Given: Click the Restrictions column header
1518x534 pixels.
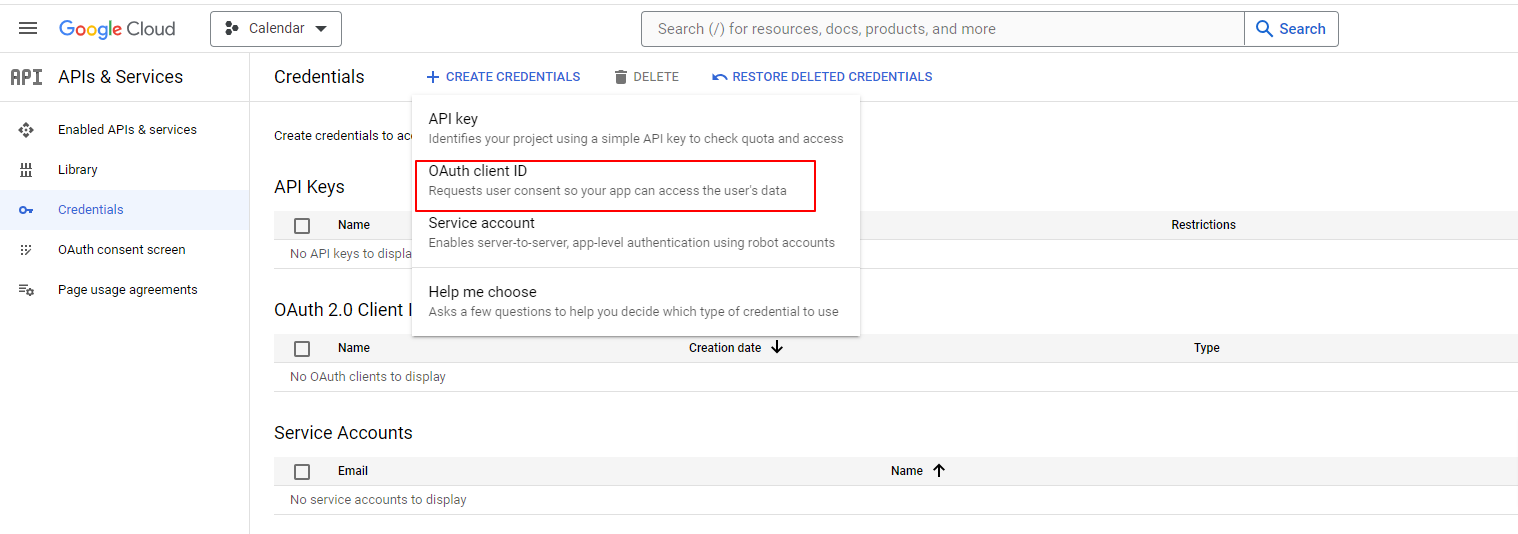Looking at the screenshot, I should [1203, 225].
